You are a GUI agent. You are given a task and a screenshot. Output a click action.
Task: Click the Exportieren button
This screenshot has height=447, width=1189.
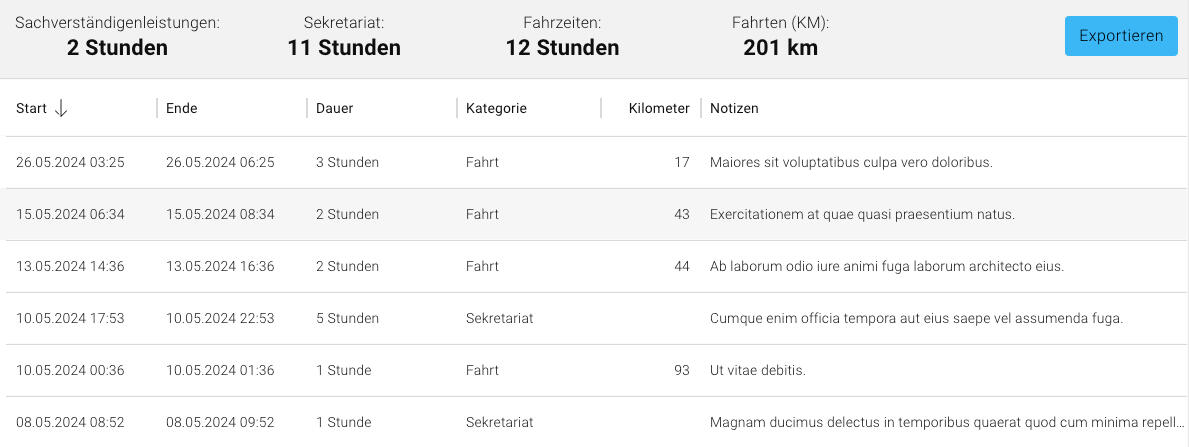[1120, 36]
